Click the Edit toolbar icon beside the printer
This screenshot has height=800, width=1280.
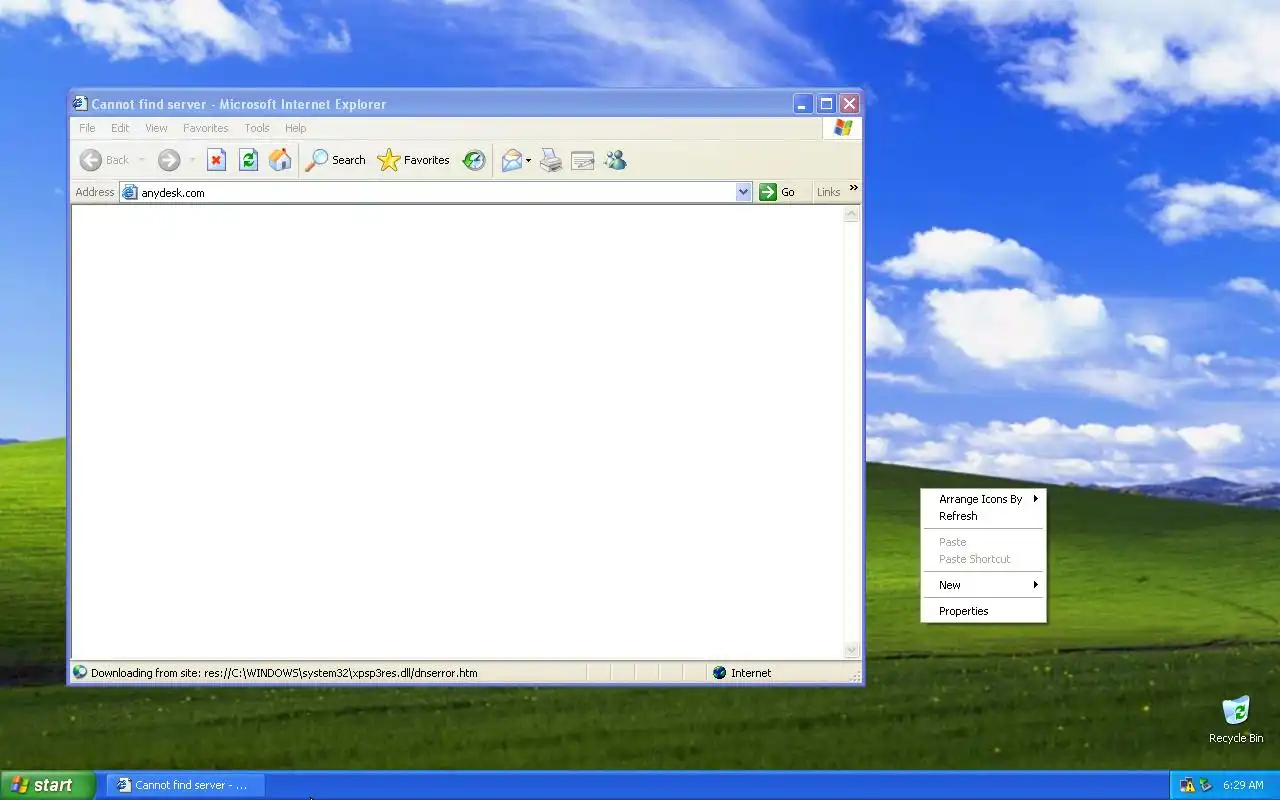tap(583, 160)
